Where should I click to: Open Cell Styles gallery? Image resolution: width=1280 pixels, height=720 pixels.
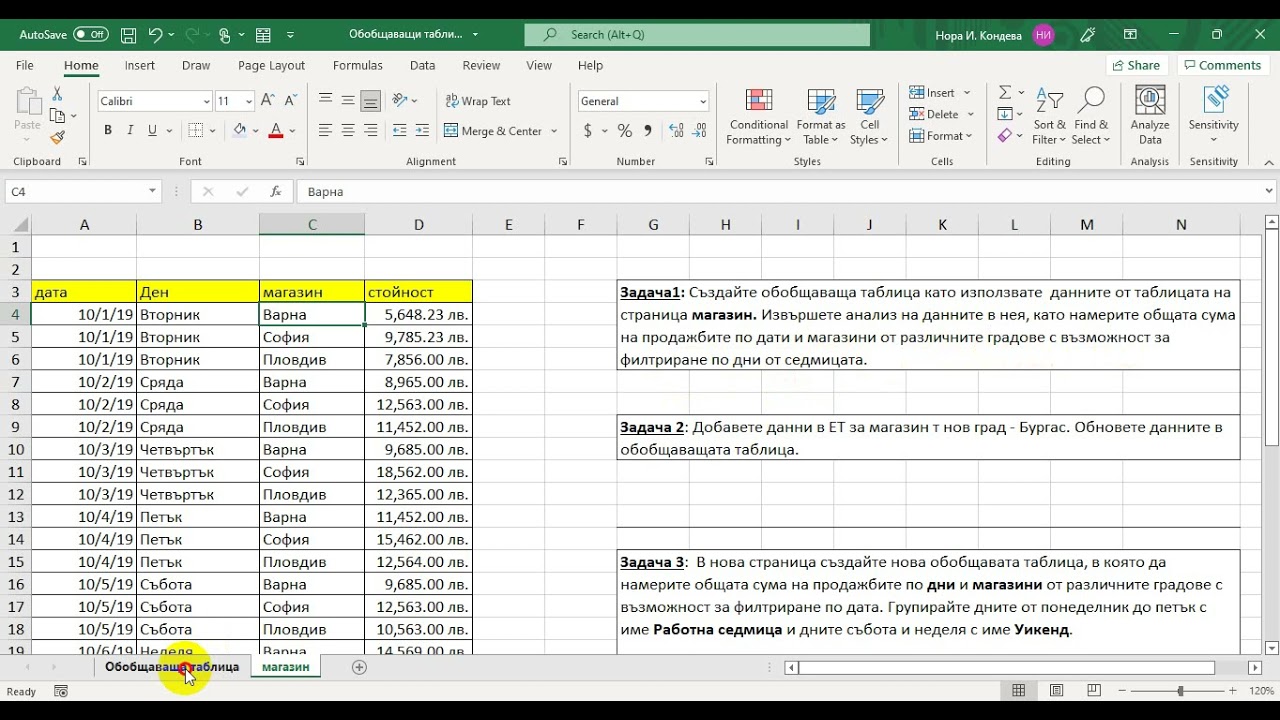tap(870, 116)
